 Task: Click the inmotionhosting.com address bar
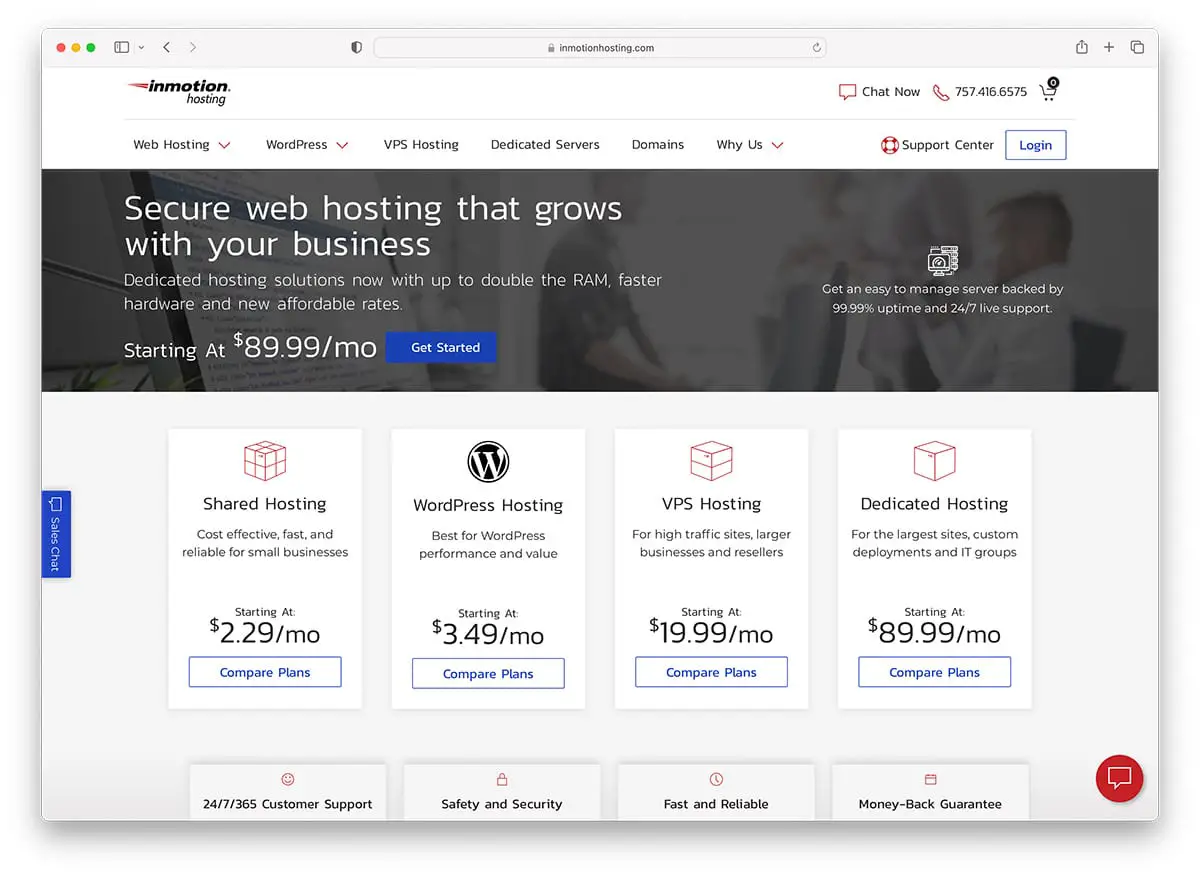(600, 47)
